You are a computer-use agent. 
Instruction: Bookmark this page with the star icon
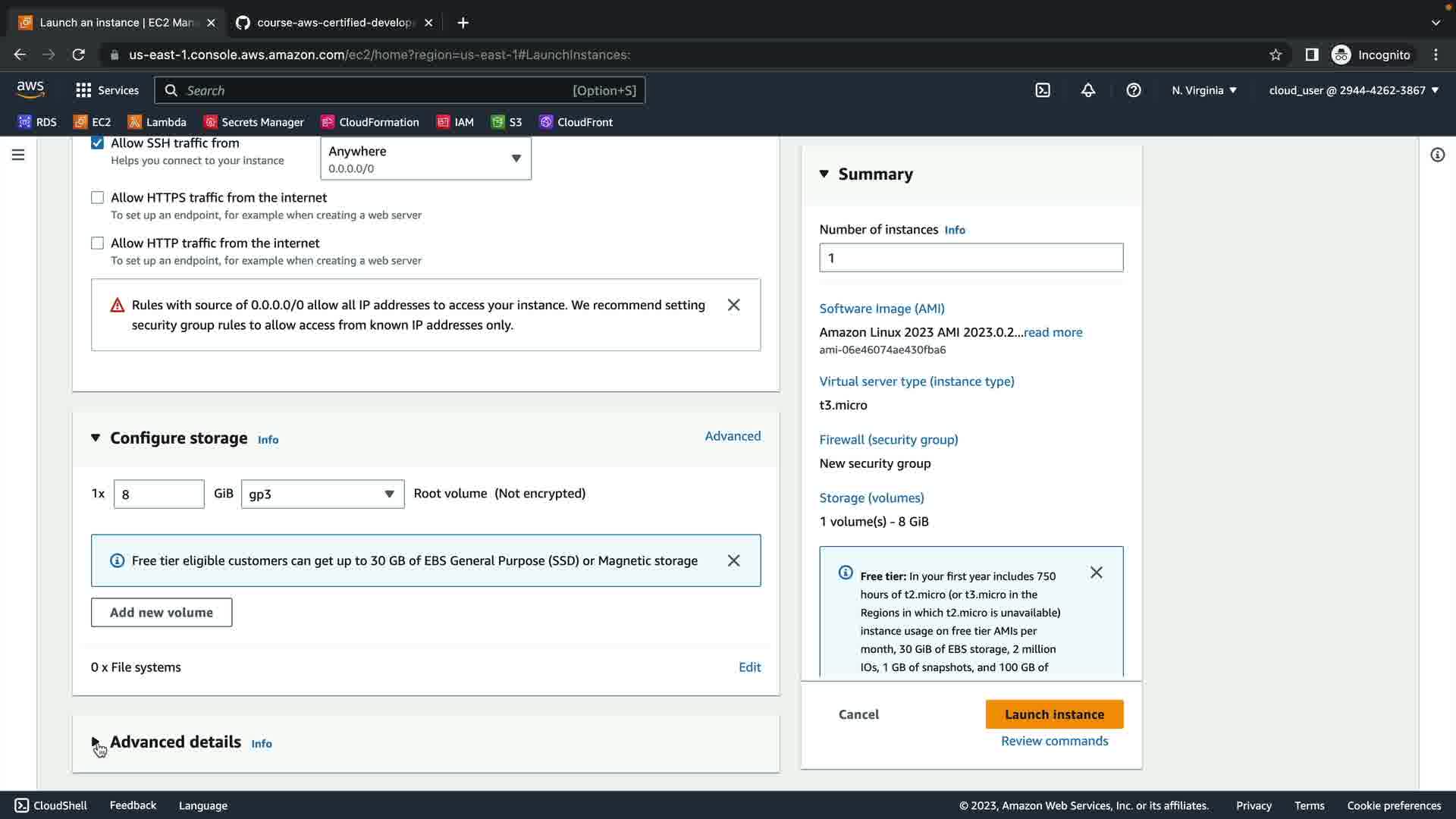pos(1276,55)
